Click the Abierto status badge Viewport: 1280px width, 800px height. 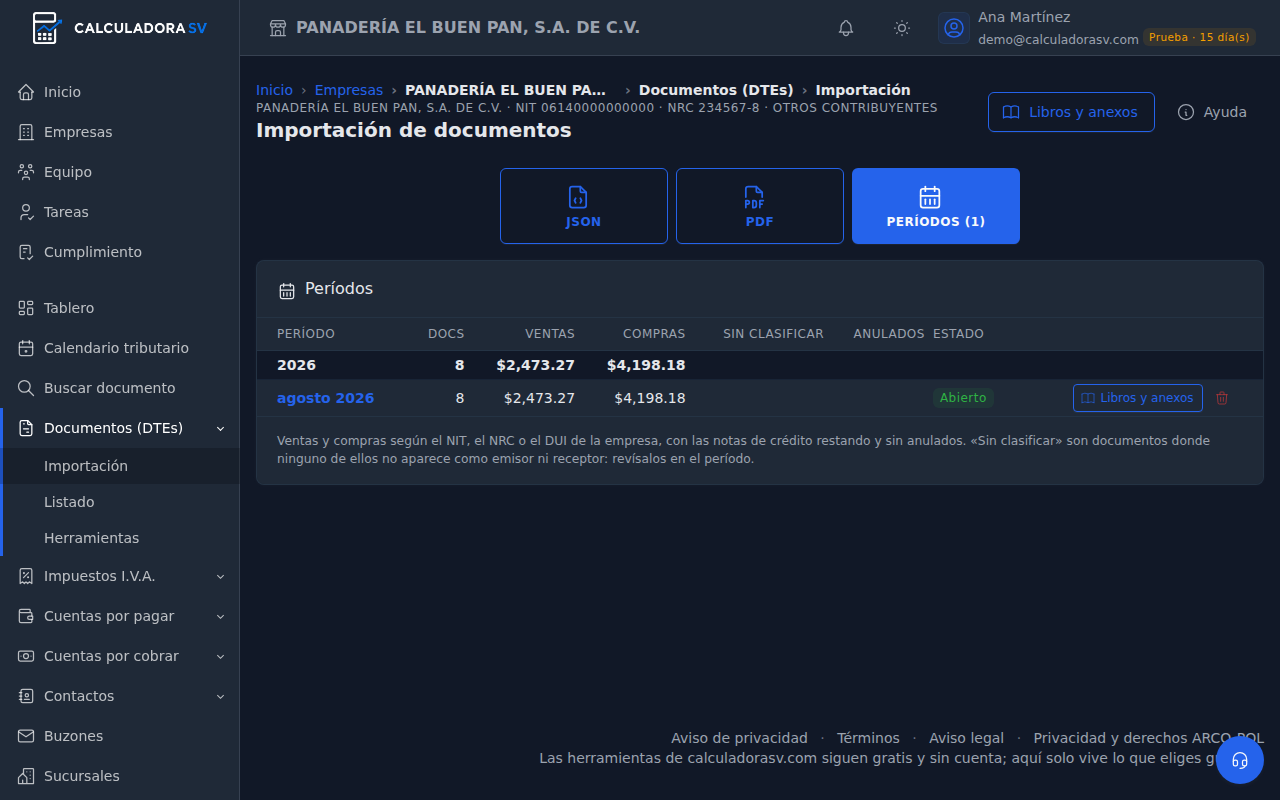963,398
